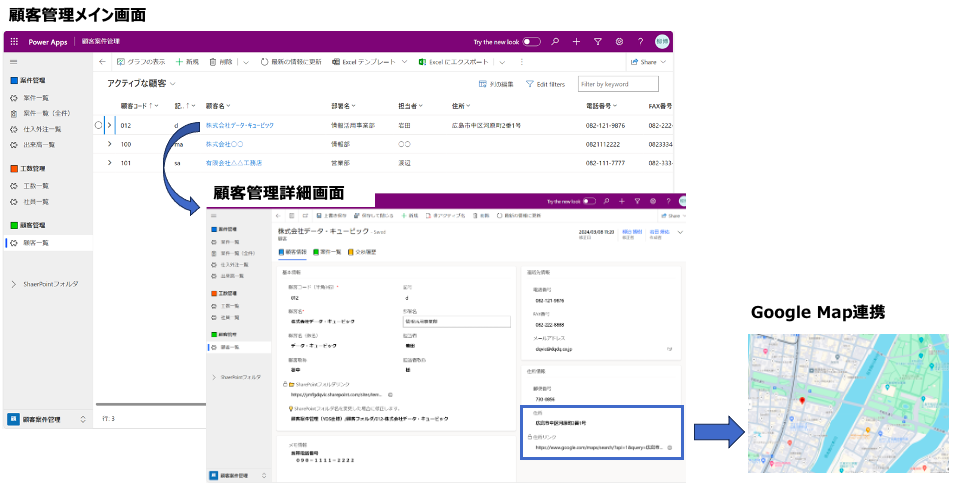
Task: Sort by the 顧客名 column header
Action: (218, 106)
